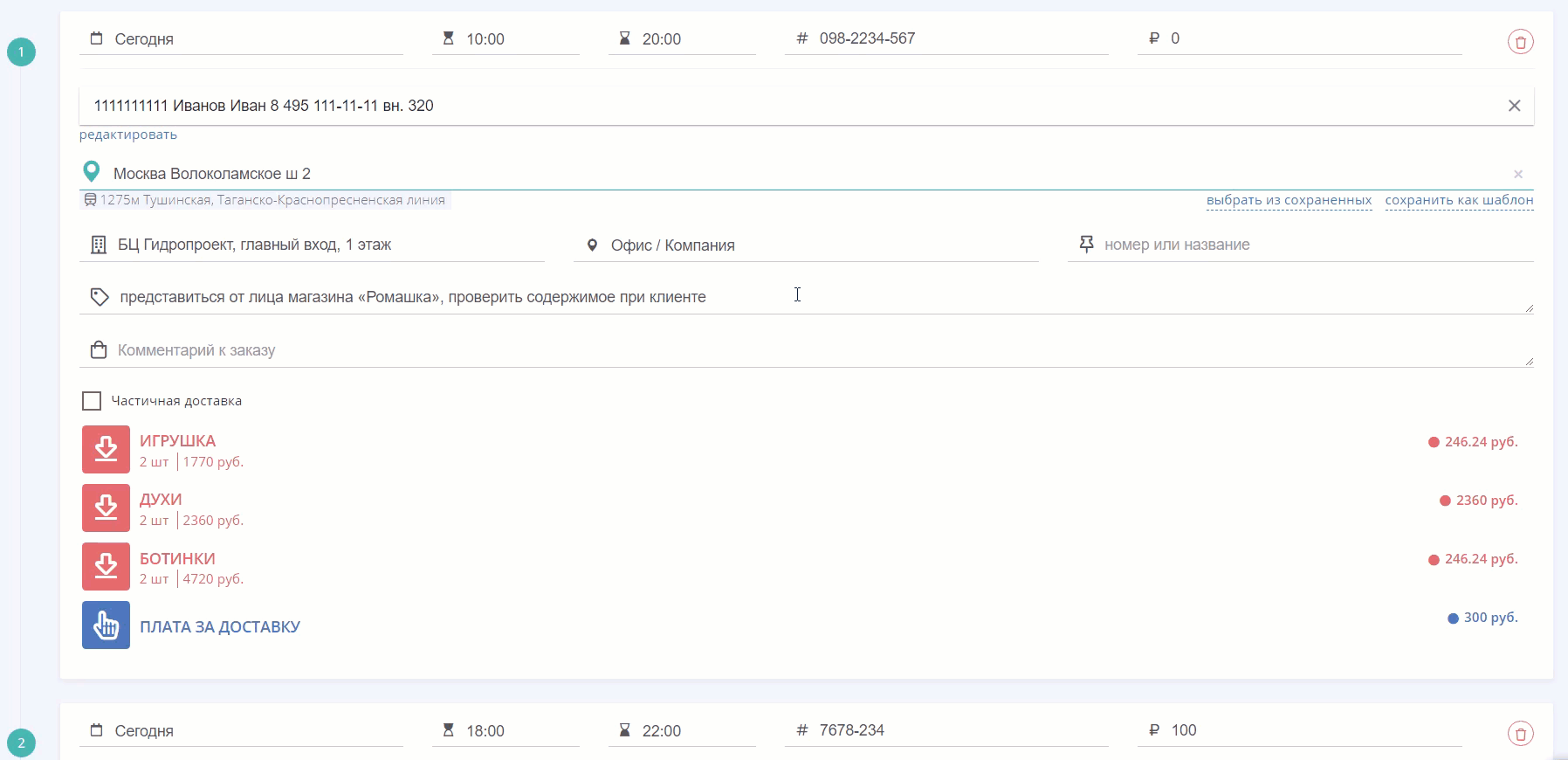Click the red БОТИНКИ item icon
The image size is (1568, 760).
pos(106,566)
